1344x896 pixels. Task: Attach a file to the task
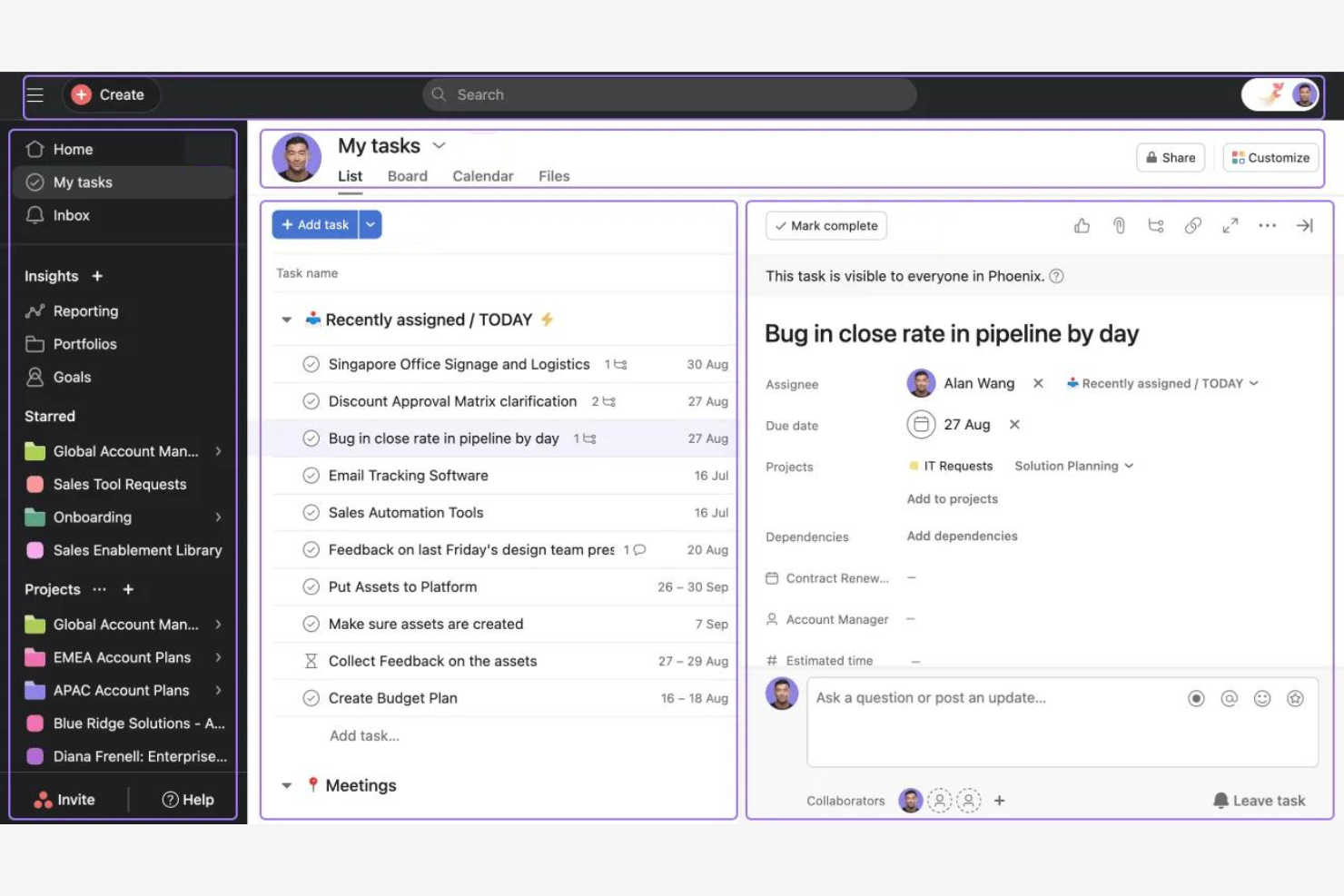point(1119,225)
